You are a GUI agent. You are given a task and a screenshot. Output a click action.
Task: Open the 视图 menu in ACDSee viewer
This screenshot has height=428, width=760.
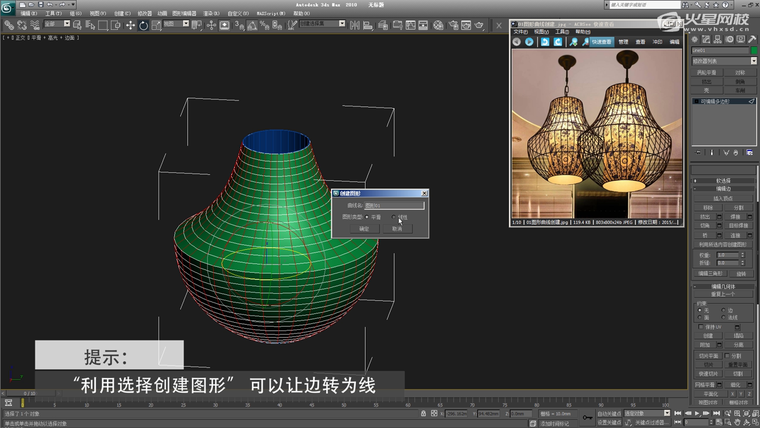(541, 31)
